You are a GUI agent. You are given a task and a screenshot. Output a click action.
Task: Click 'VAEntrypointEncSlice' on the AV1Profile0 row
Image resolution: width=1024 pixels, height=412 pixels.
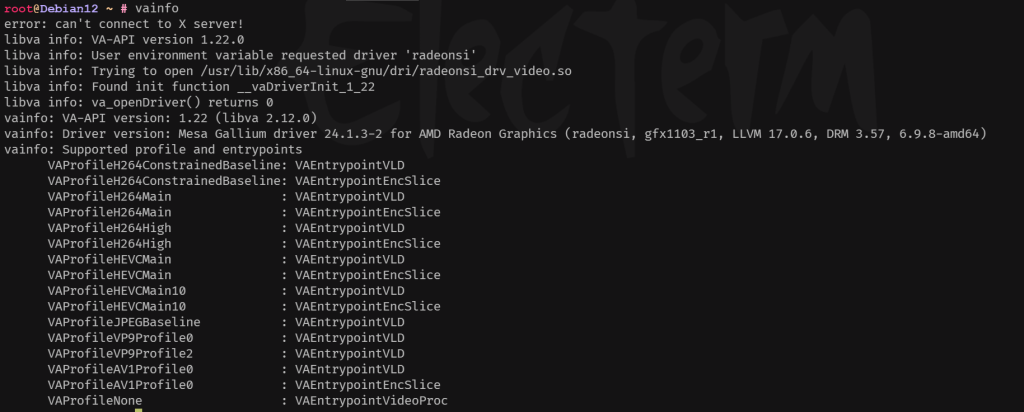(367, 385)
